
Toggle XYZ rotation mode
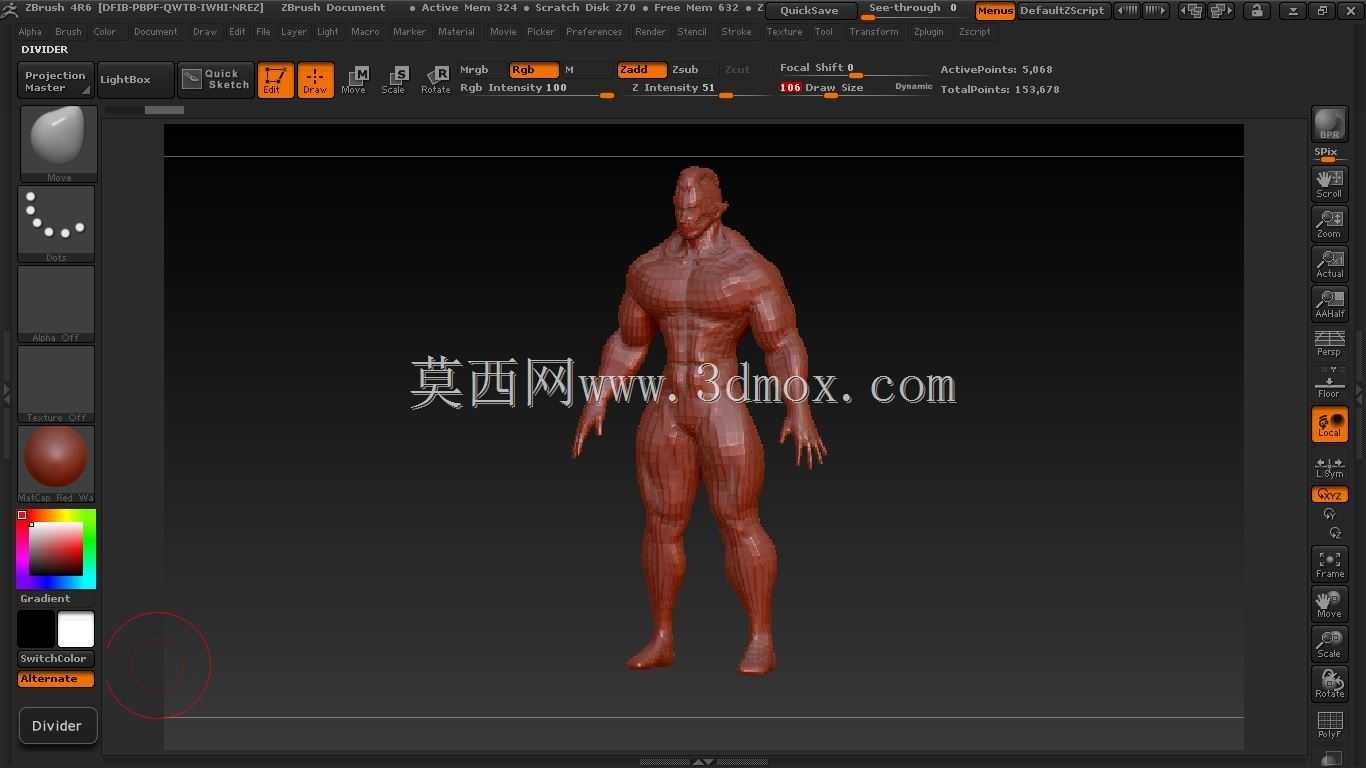coord(1329,494)
